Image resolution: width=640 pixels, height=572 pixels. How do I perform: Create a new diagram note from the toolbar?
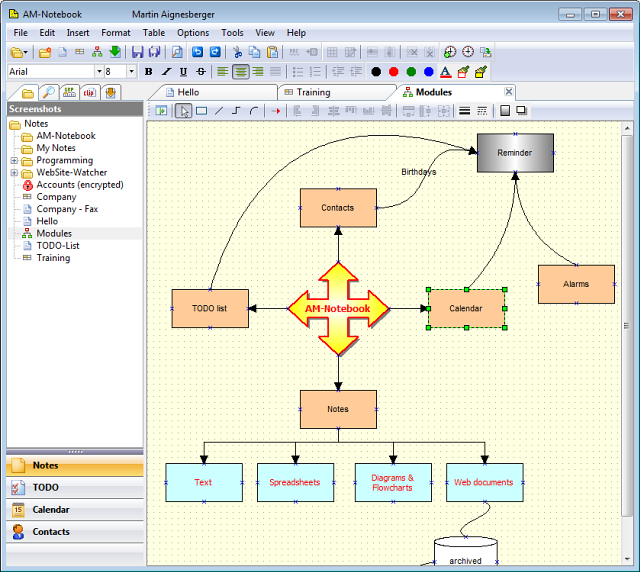click(x=97, y=52)
